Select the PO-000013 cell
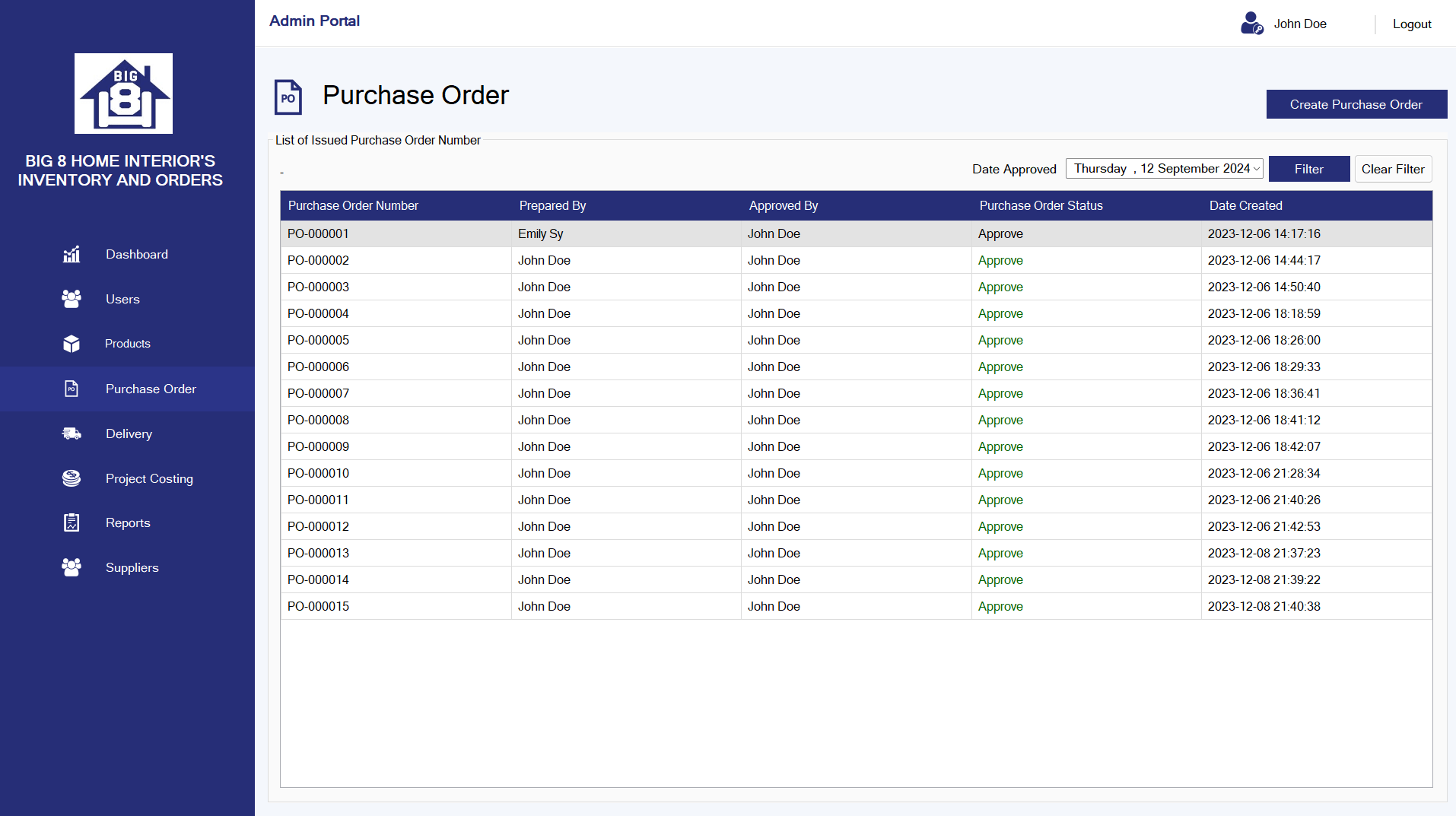1456x816 pixels. pos(396,553)
